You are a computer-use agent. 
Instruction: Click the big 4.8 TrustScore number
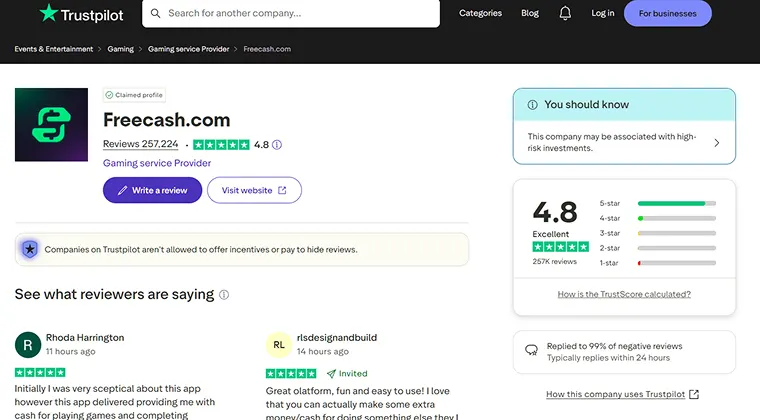tap(555, 212)
